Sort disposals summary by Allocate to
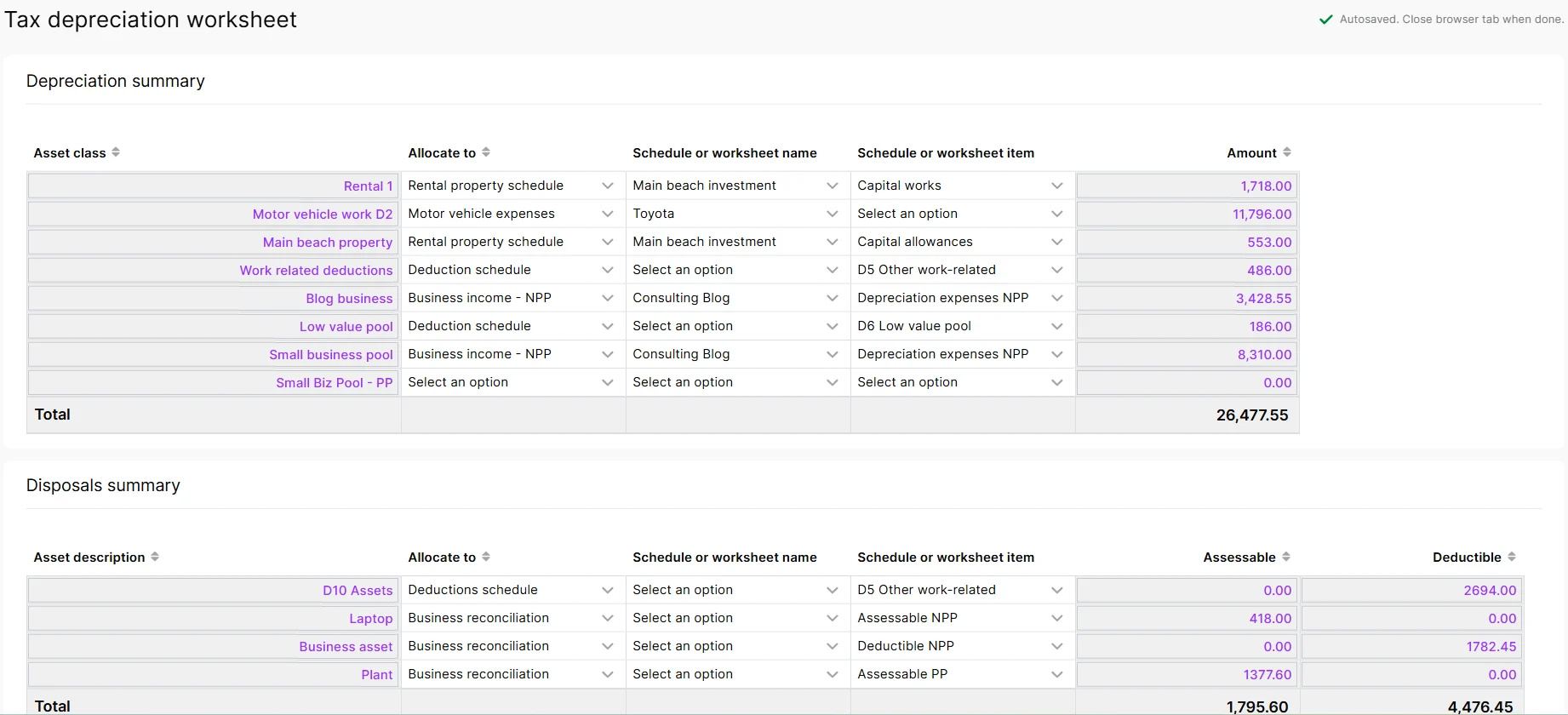 pyautogui.click(x=486, y=557)
